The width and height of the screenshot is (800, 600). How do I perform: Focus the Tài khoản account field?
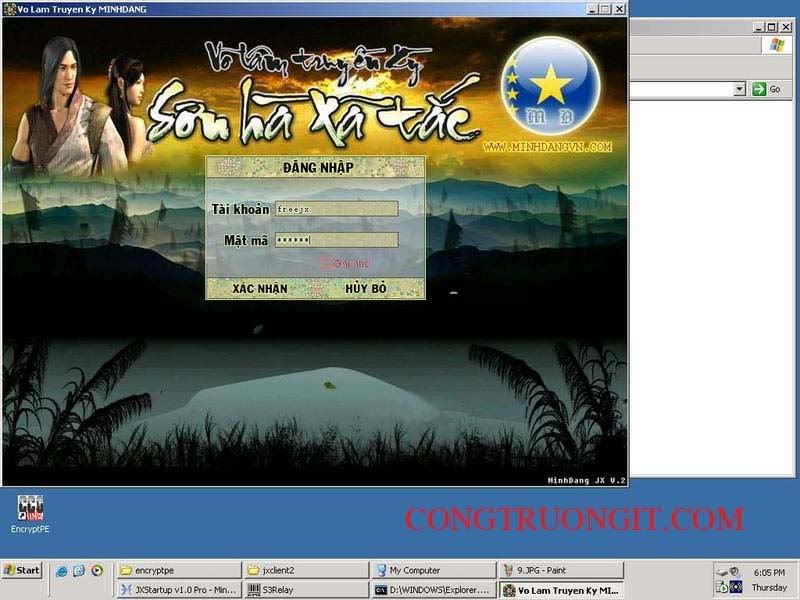point(337,209)
